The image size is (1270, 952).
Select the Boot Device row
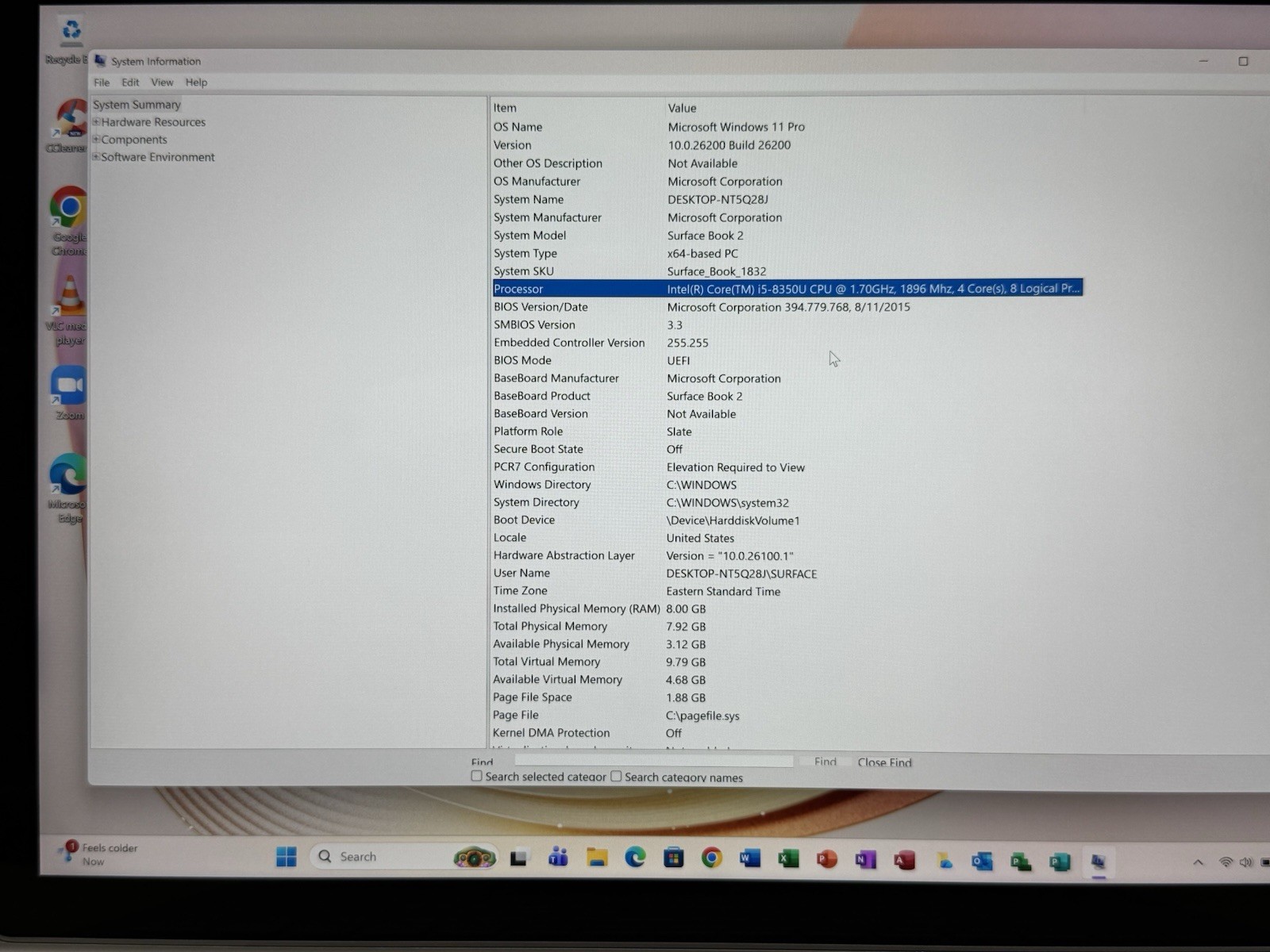coord(787,520)
